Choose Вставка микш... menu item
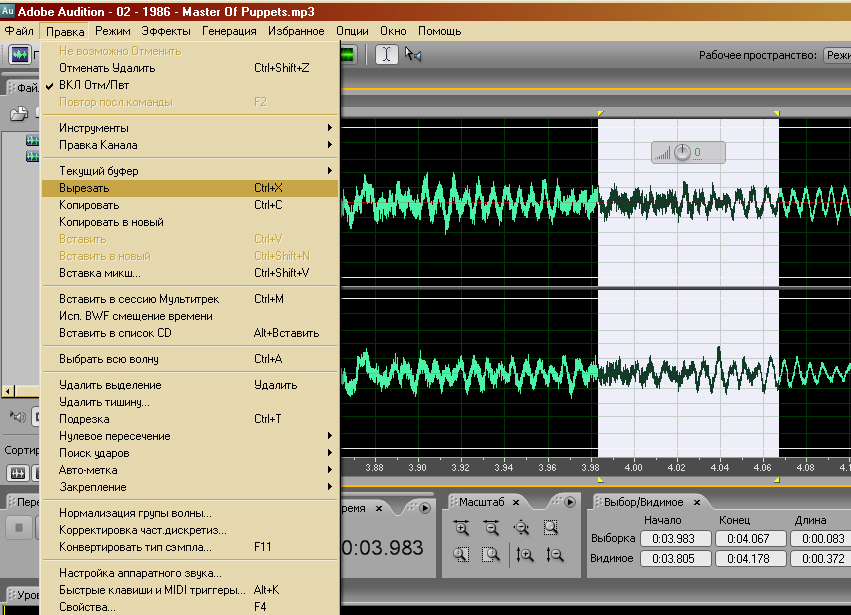 pyautogui.click(x=190, y=273)
